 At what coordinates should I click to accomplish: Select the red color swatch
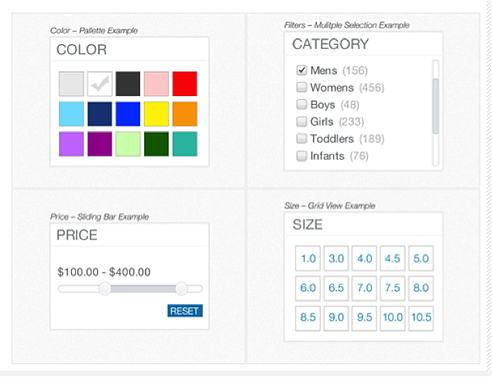[185, 84]
